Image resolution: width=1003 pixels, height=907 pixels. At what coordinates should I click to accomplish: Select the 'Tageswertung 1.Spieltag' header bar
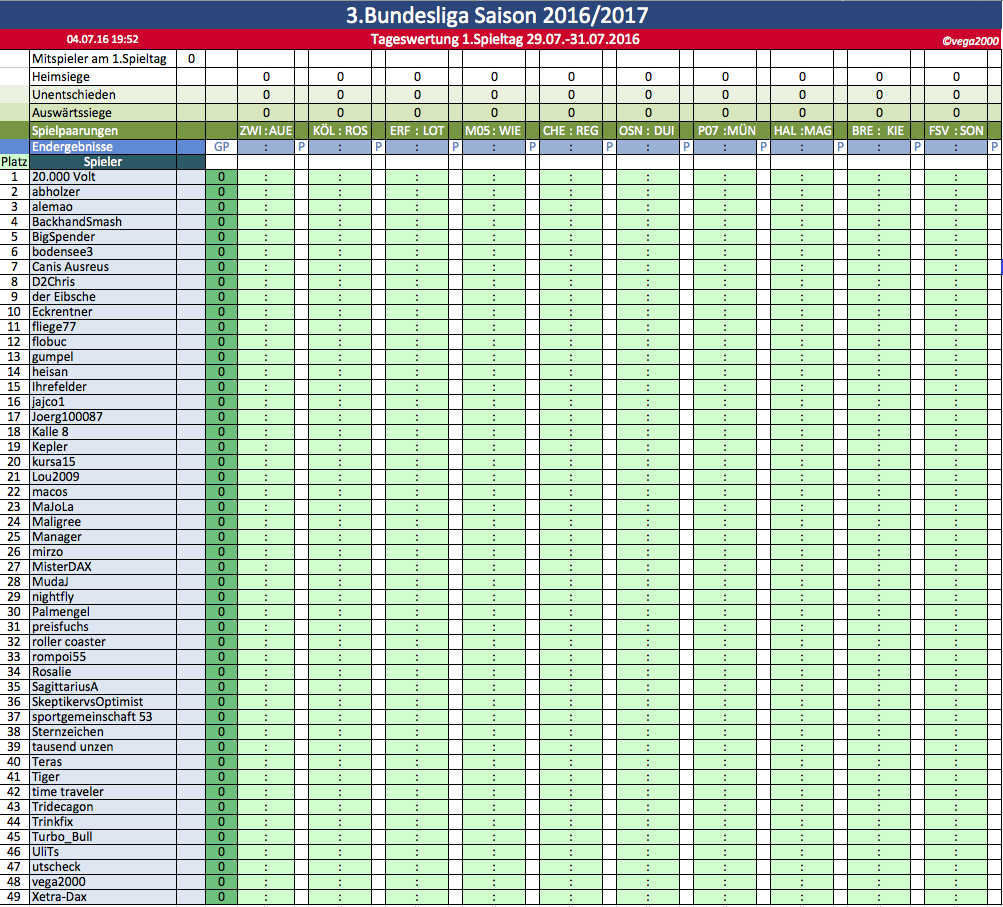505,40
